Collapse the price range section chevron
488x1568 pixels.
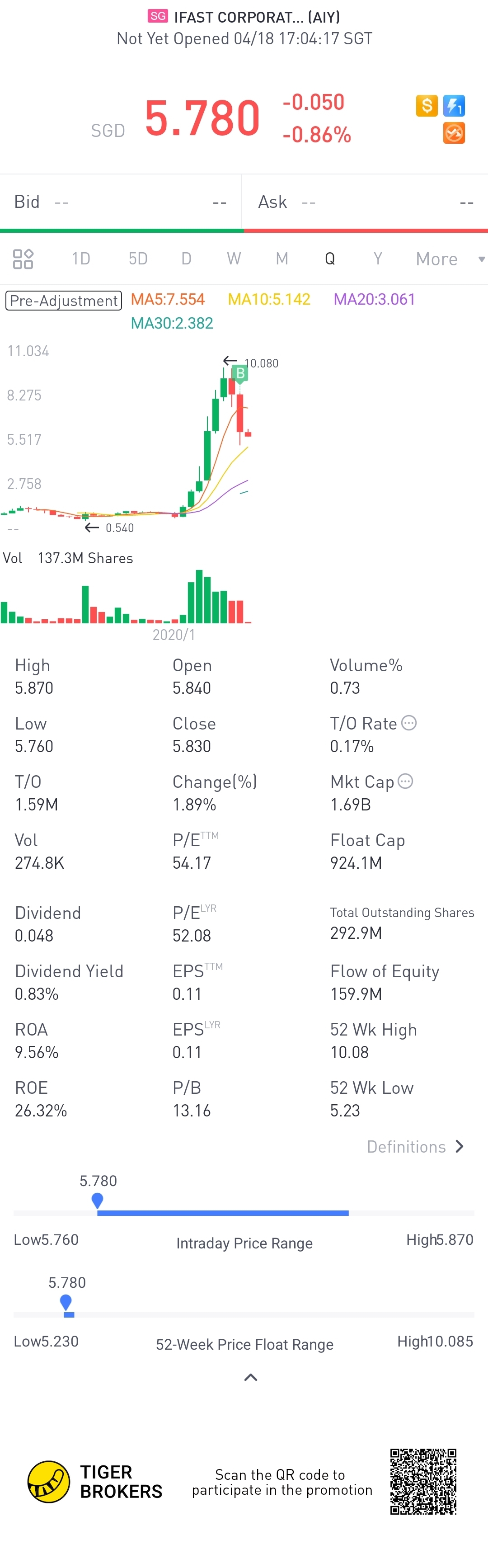click(251, 1377)
